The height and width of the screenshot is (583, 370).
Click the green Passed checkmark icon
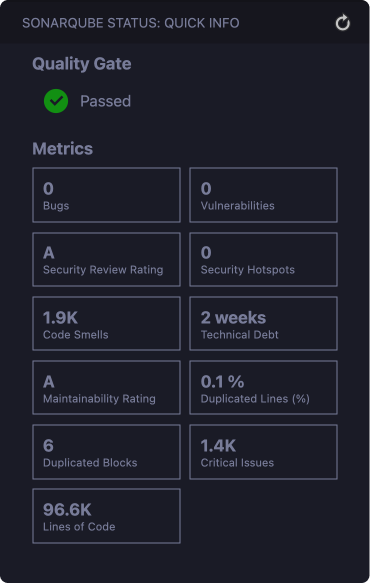56,101
